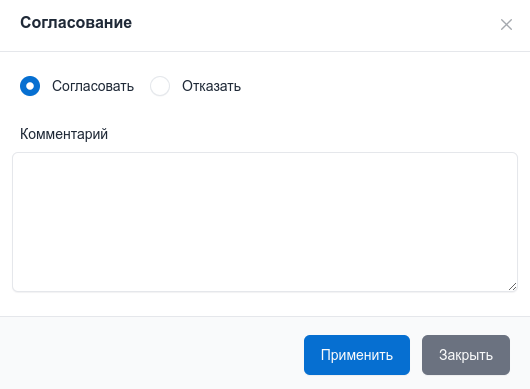The width and height of the screenshot is (530, 389).
Task: Click the textarea resize grip corner
Action: (512, 287)
